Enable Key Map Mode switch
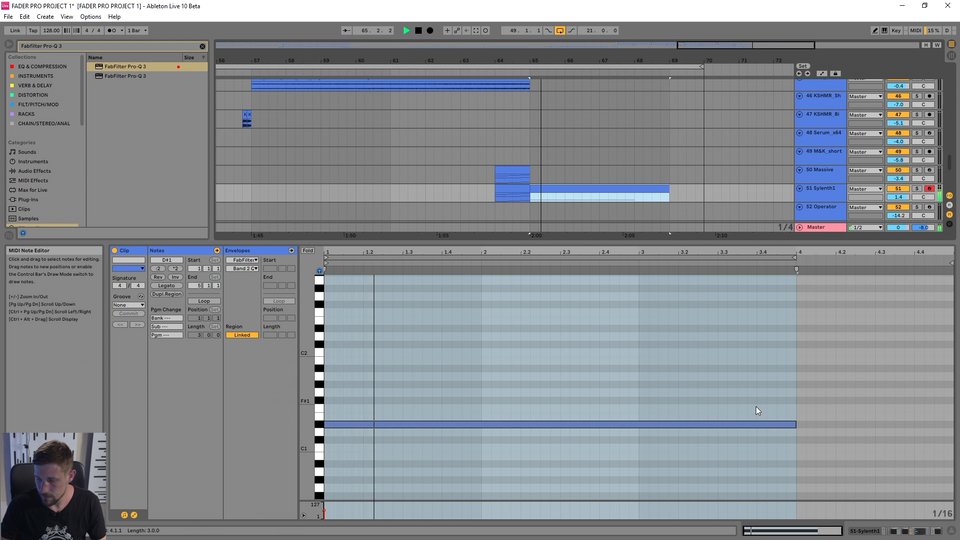The height and width of the screenshot is (540, 960). coord(896,30)
